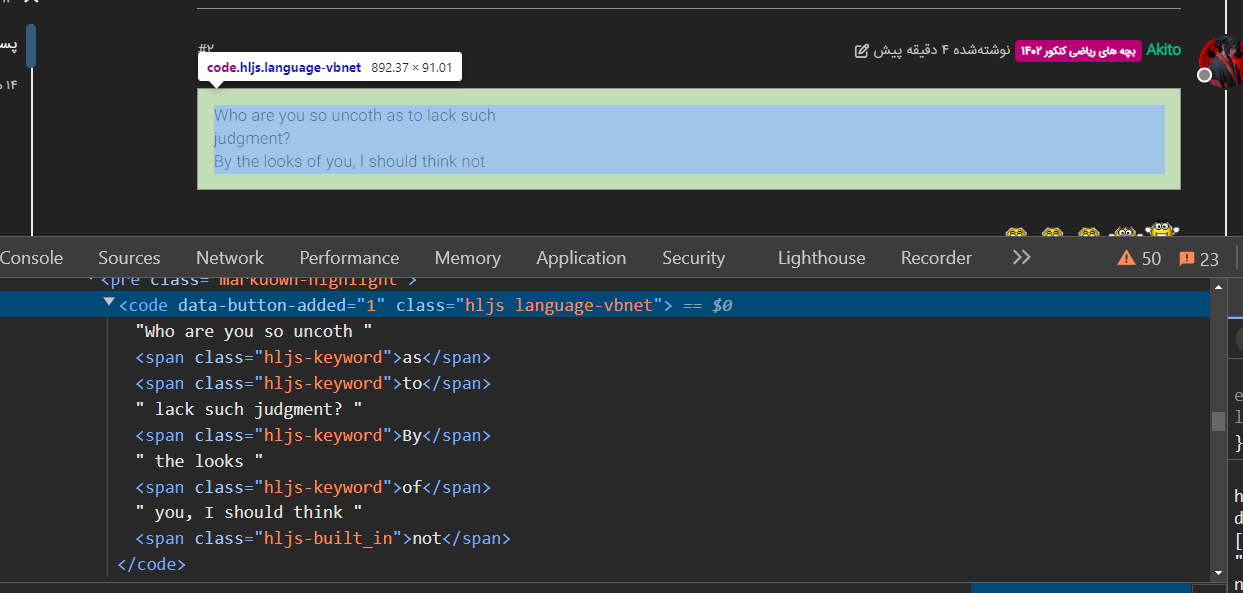The height and width of the screenshot is (593, 1243).
Task: Collapse the code element disclosure triangle
Action: pyautogui.click(x=109, y=303)
